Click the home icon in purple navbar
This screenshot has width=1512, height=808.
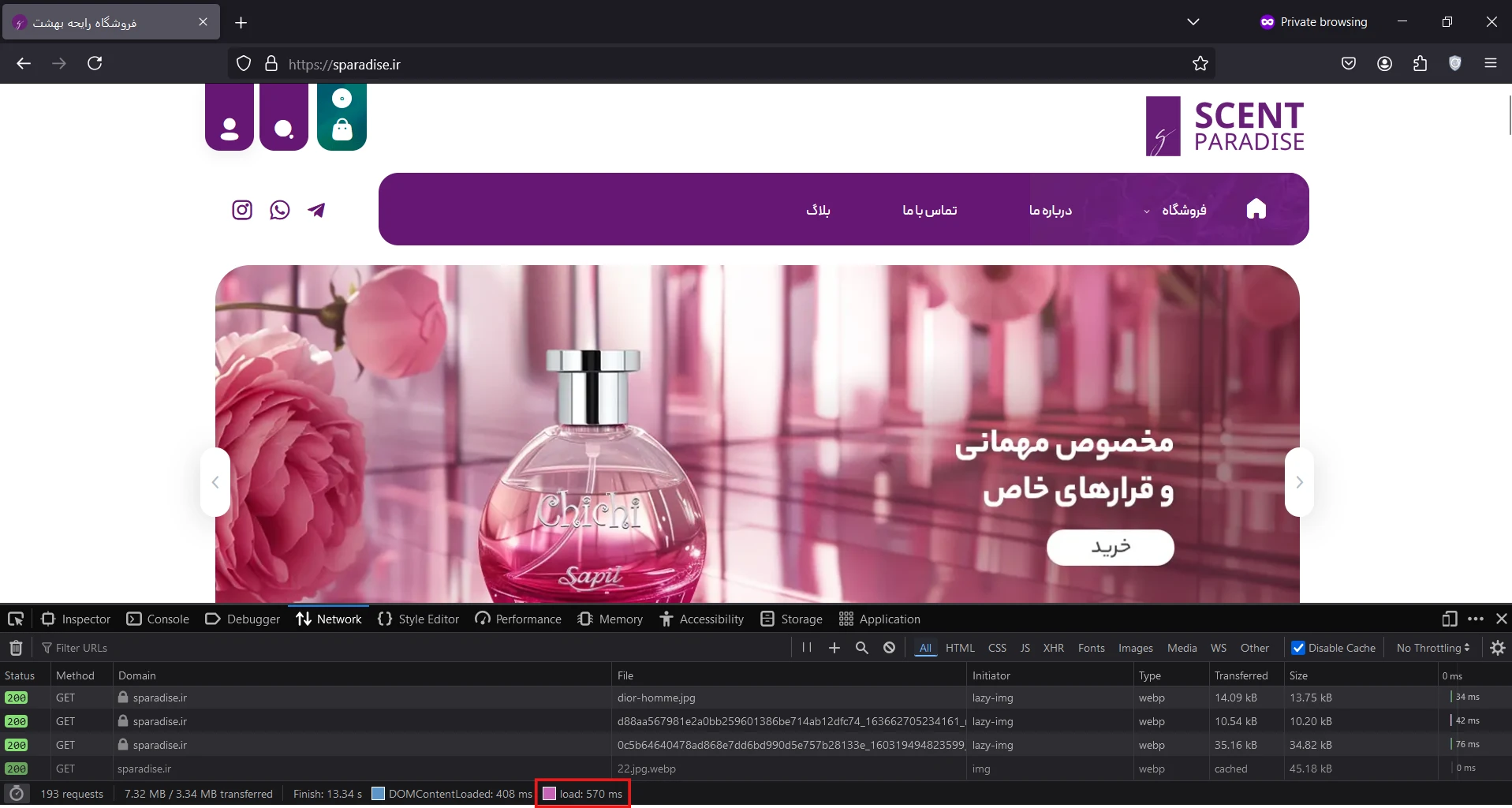pyautogui.click(x=1256, y=209)
